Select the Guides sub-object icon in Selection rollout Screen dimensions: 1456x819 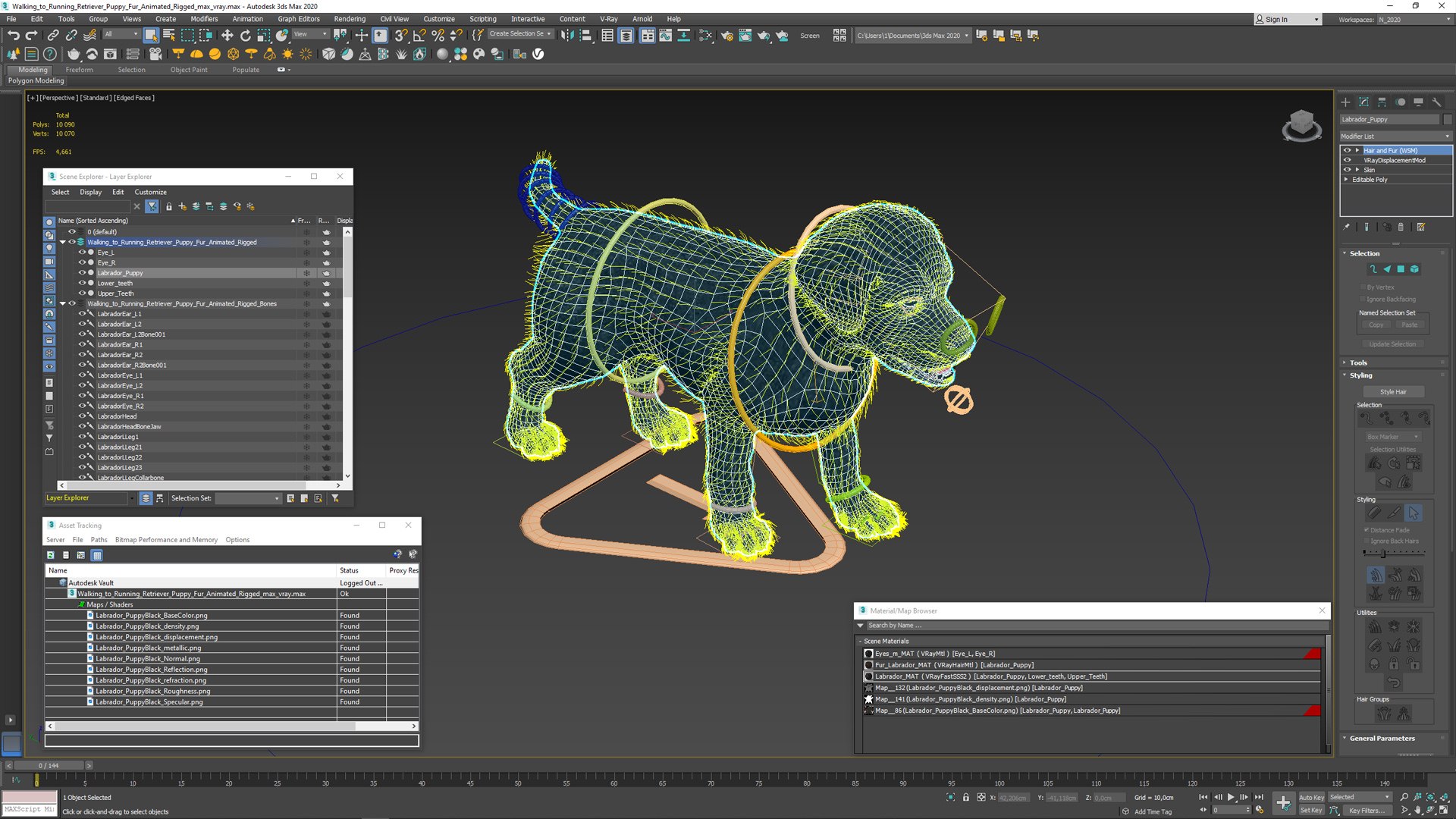coord(1373,269)
